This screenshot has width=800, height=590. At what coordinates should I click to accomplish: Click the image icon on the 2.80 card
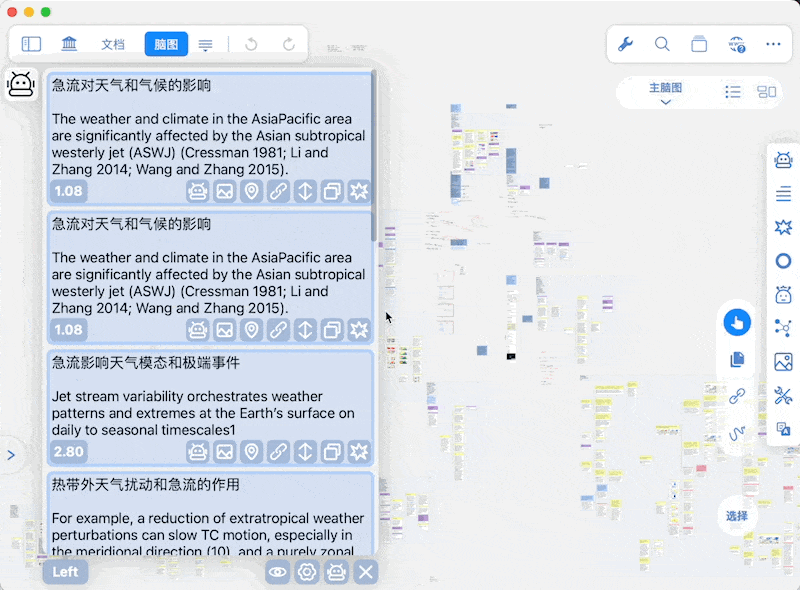(224, 452)
